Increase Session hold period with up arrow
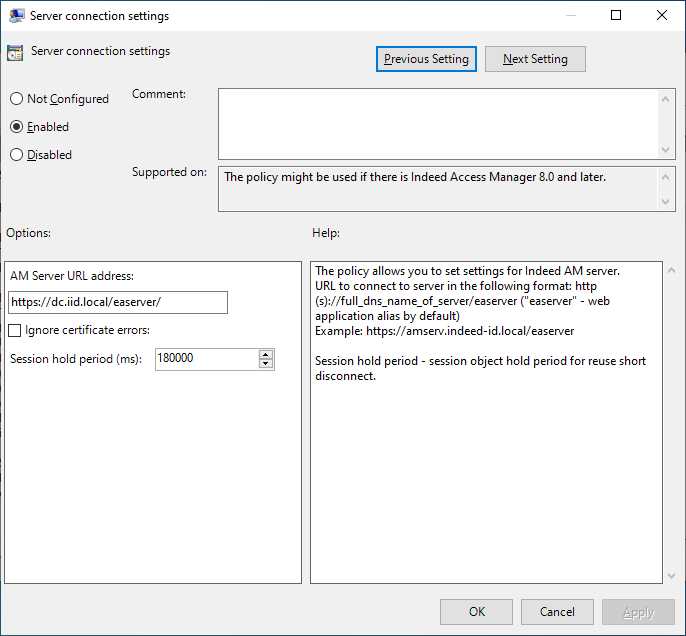 click(x=266, y=354)
